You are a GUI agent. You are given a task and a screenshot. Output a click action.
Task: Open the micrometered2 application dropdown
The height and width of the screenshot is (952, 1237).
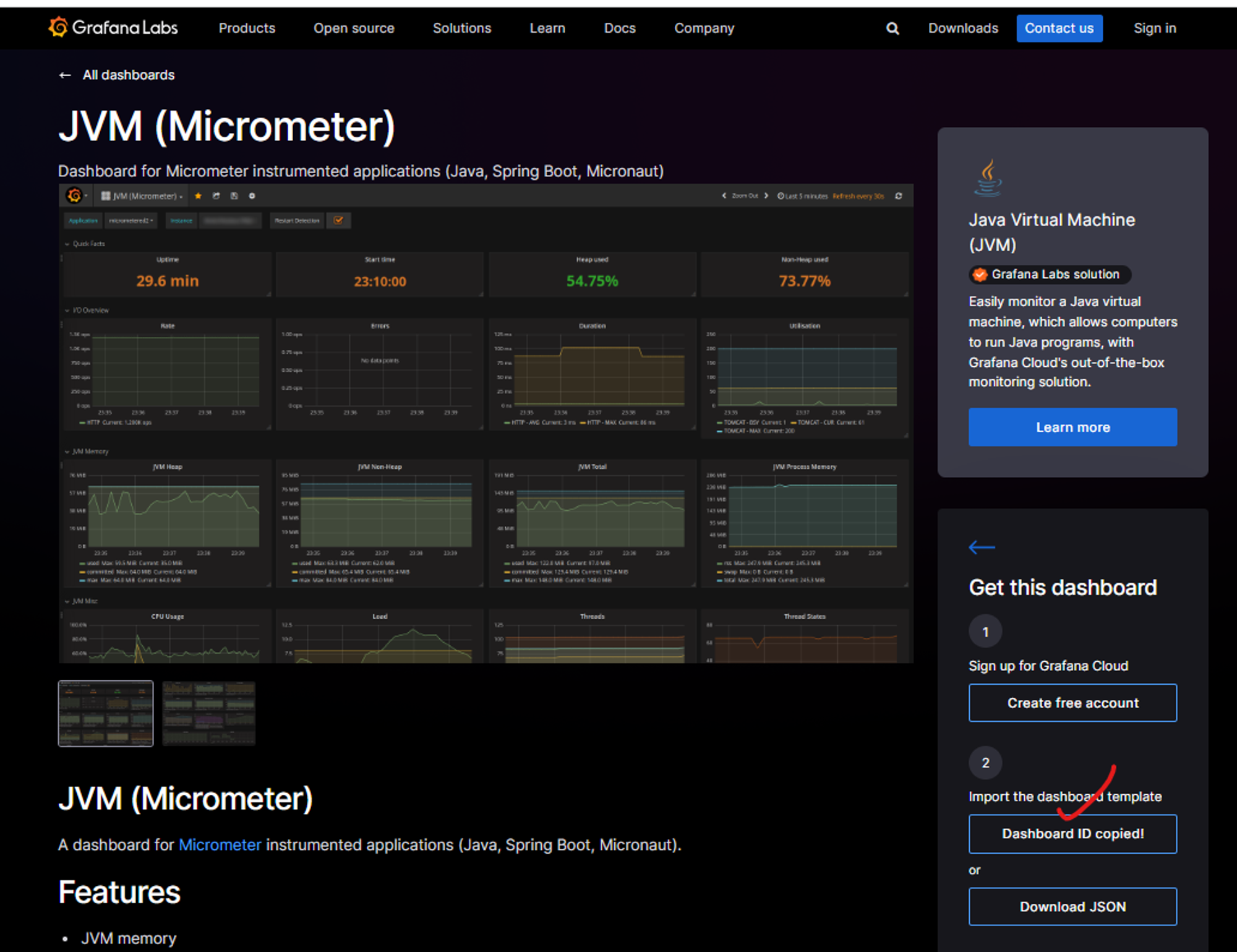coord(131,220)
